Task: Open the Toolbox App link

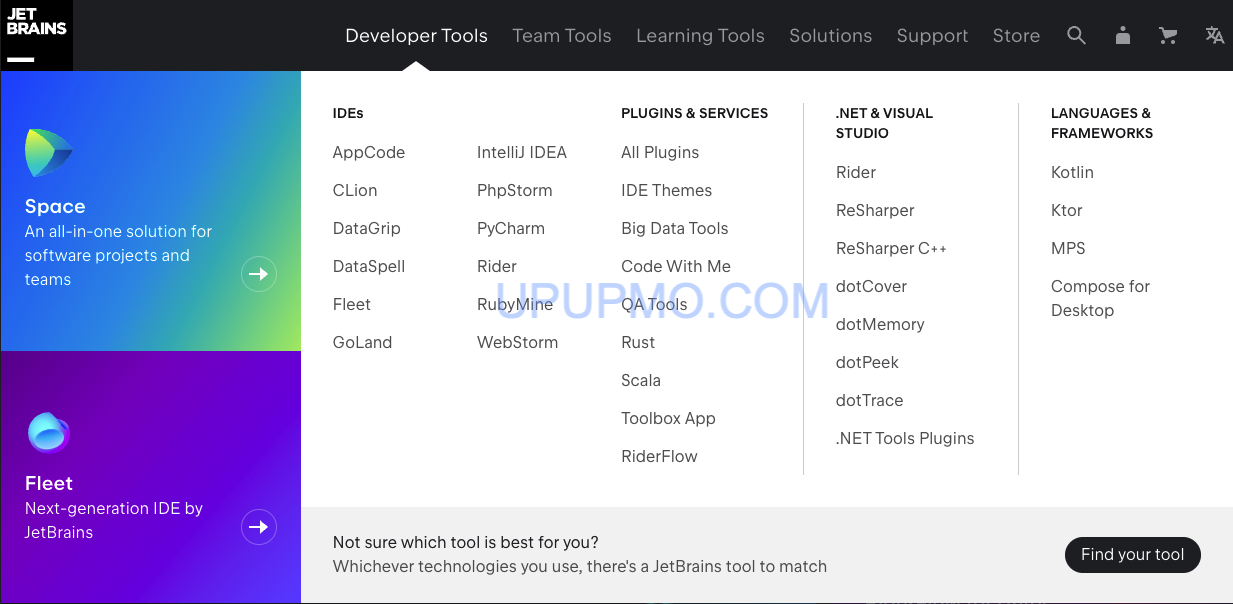Action: point(668,419)
